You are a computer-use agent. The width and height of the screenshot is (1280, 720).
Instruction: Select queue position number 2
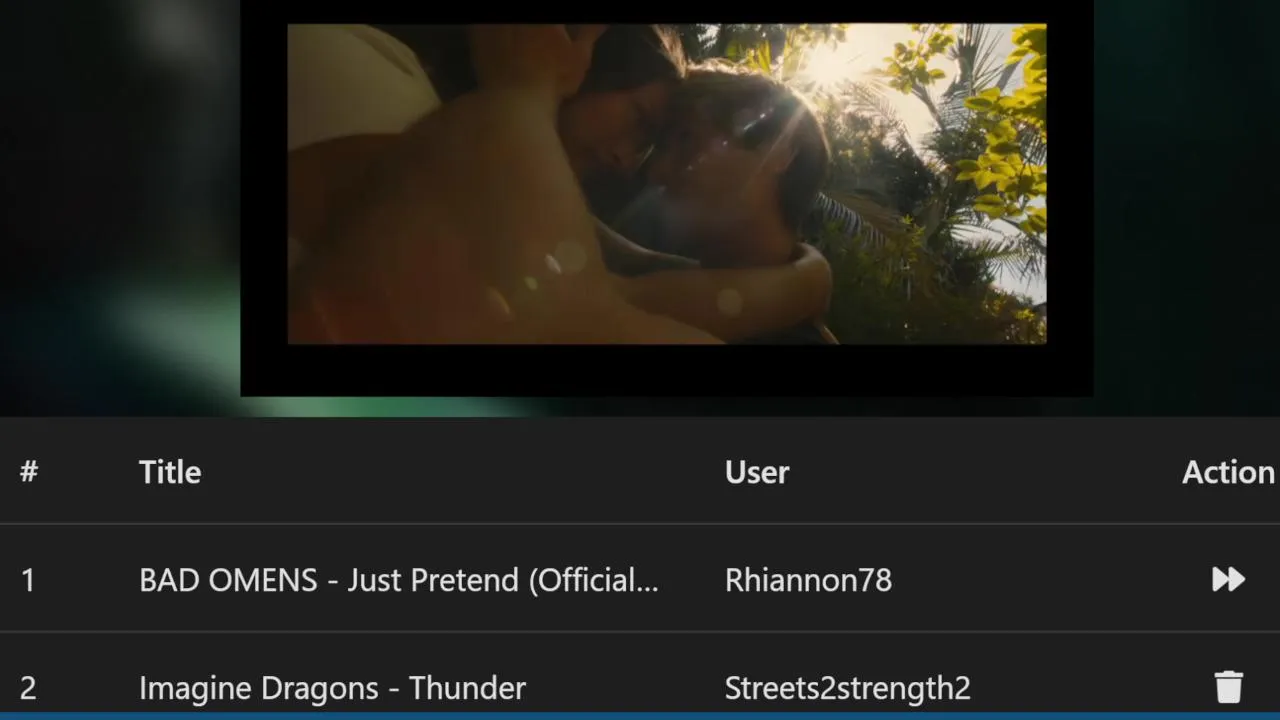click(x=28, y=688)
